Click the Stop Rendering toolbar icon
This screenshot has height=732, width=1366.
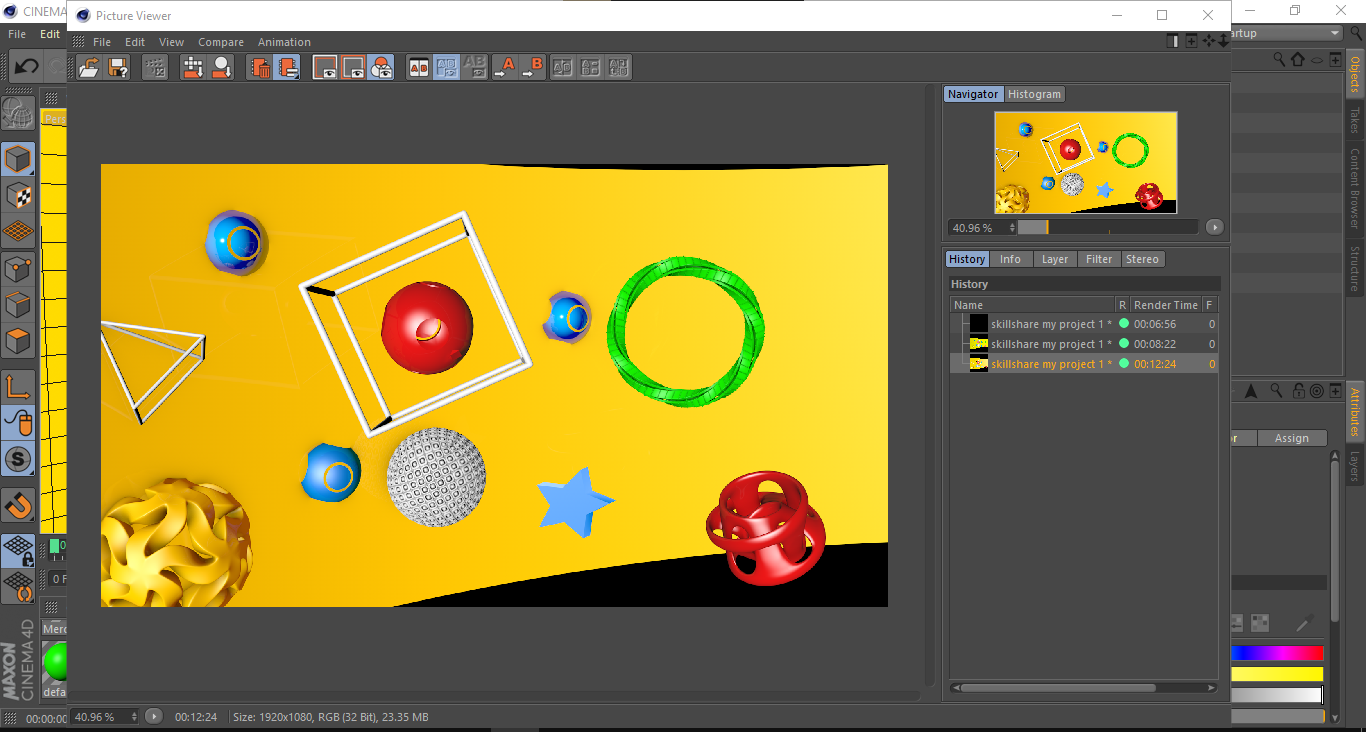[x=155, y=67]
